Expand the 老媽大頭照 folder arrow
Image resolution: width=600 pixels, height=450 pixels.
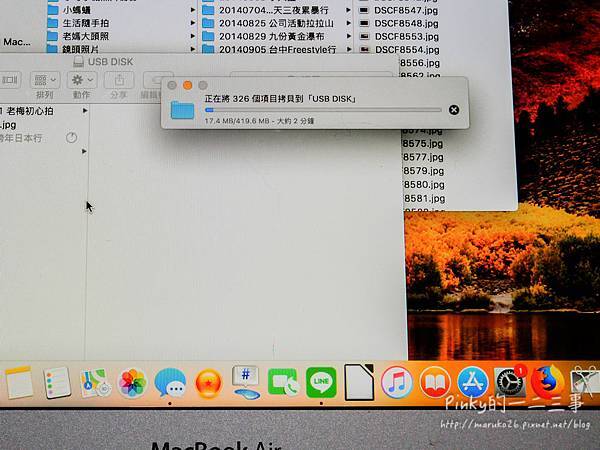point(193,36)
